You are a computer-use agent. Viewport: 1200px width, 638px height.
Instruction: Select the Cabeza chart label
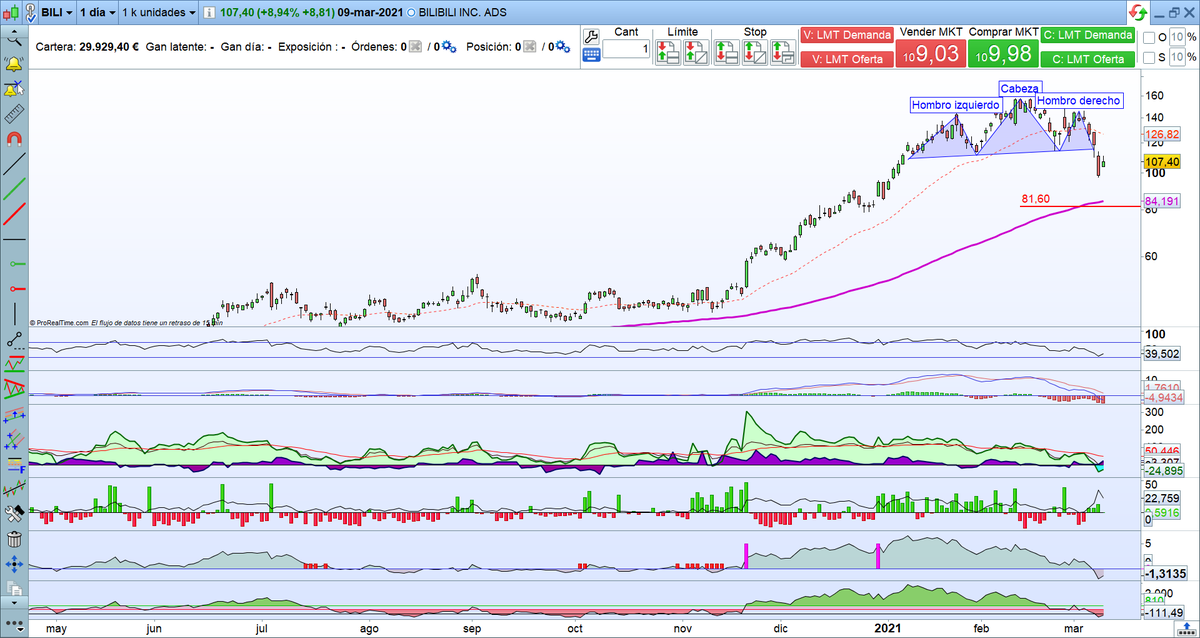(x=1020, y=88)
